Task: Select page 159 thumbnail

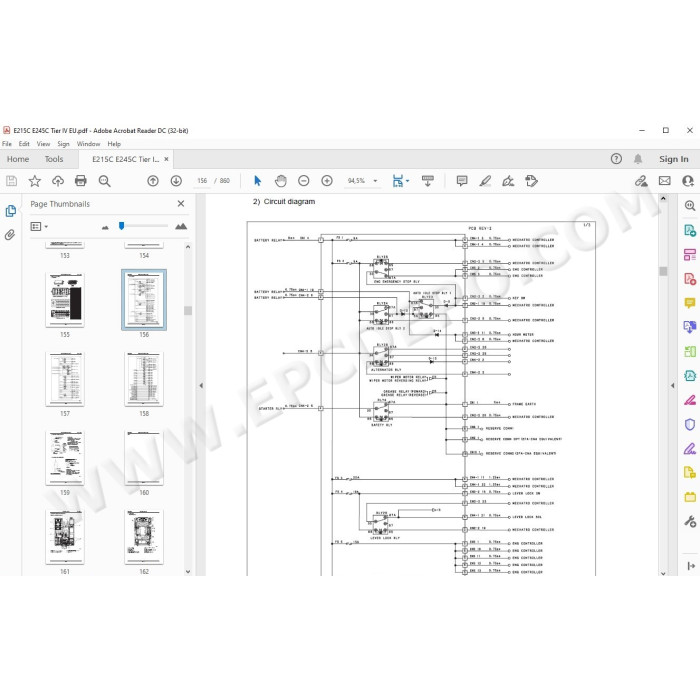Action: coord(65,458)
